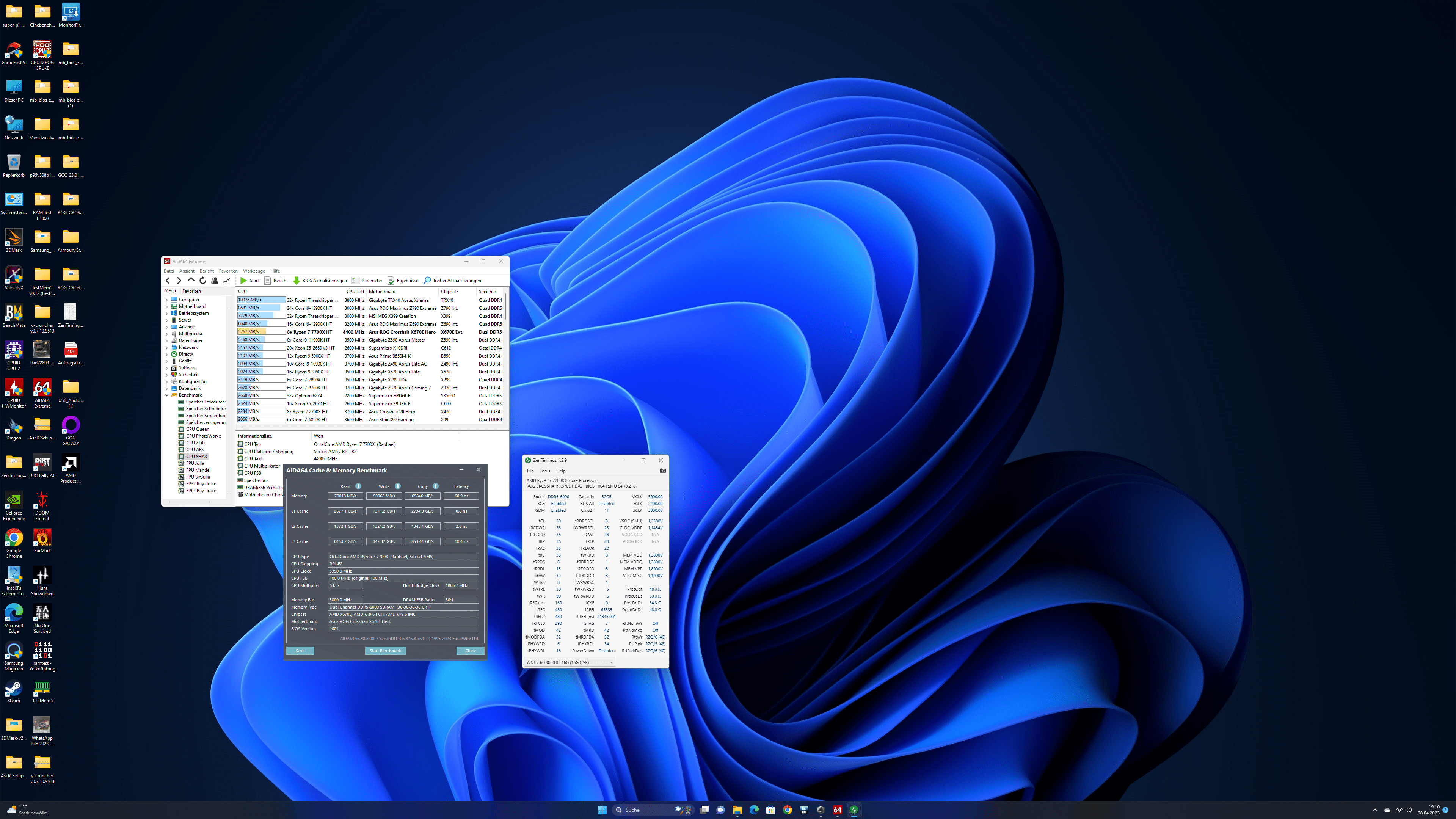Open BenchMate desktop shortcut
The width and height of the screenshot is (1456, 819).
(x=14, y=315)
